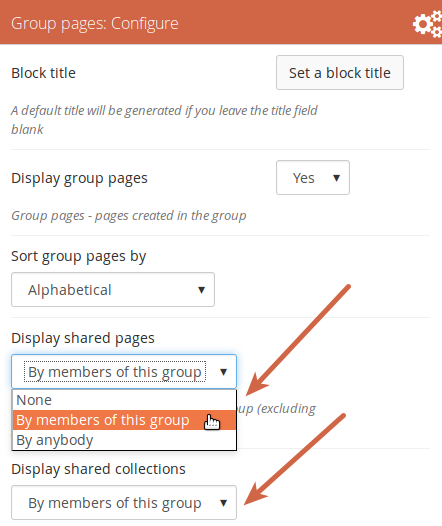Click the arrow of Alphabetical dropdown
The height and width of the screenshot is (526, 442).
pyautogui.click(x=201, y=290)
